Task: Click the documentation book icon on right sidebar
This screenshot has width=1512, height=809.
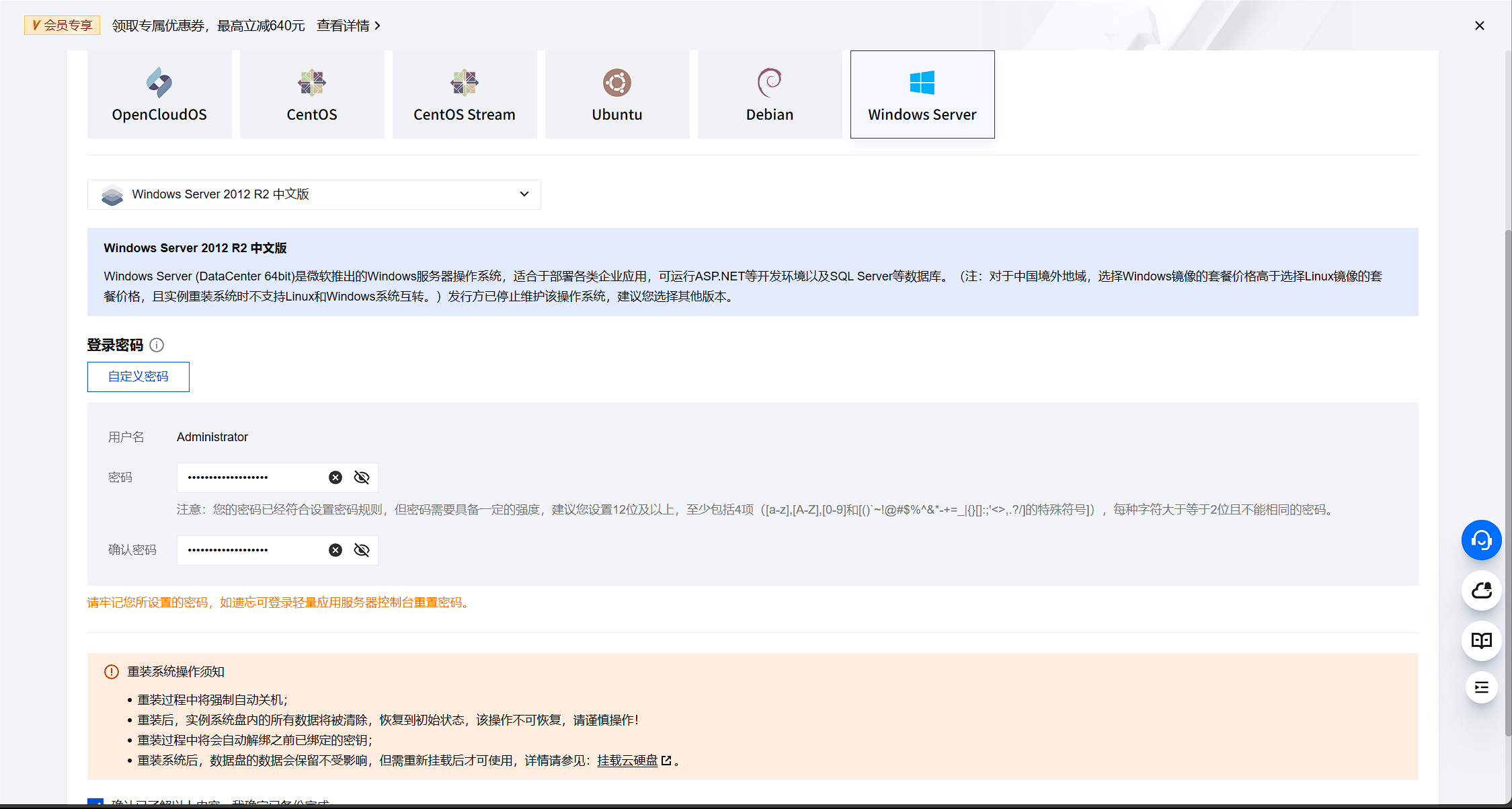Action: [1481, 641]
